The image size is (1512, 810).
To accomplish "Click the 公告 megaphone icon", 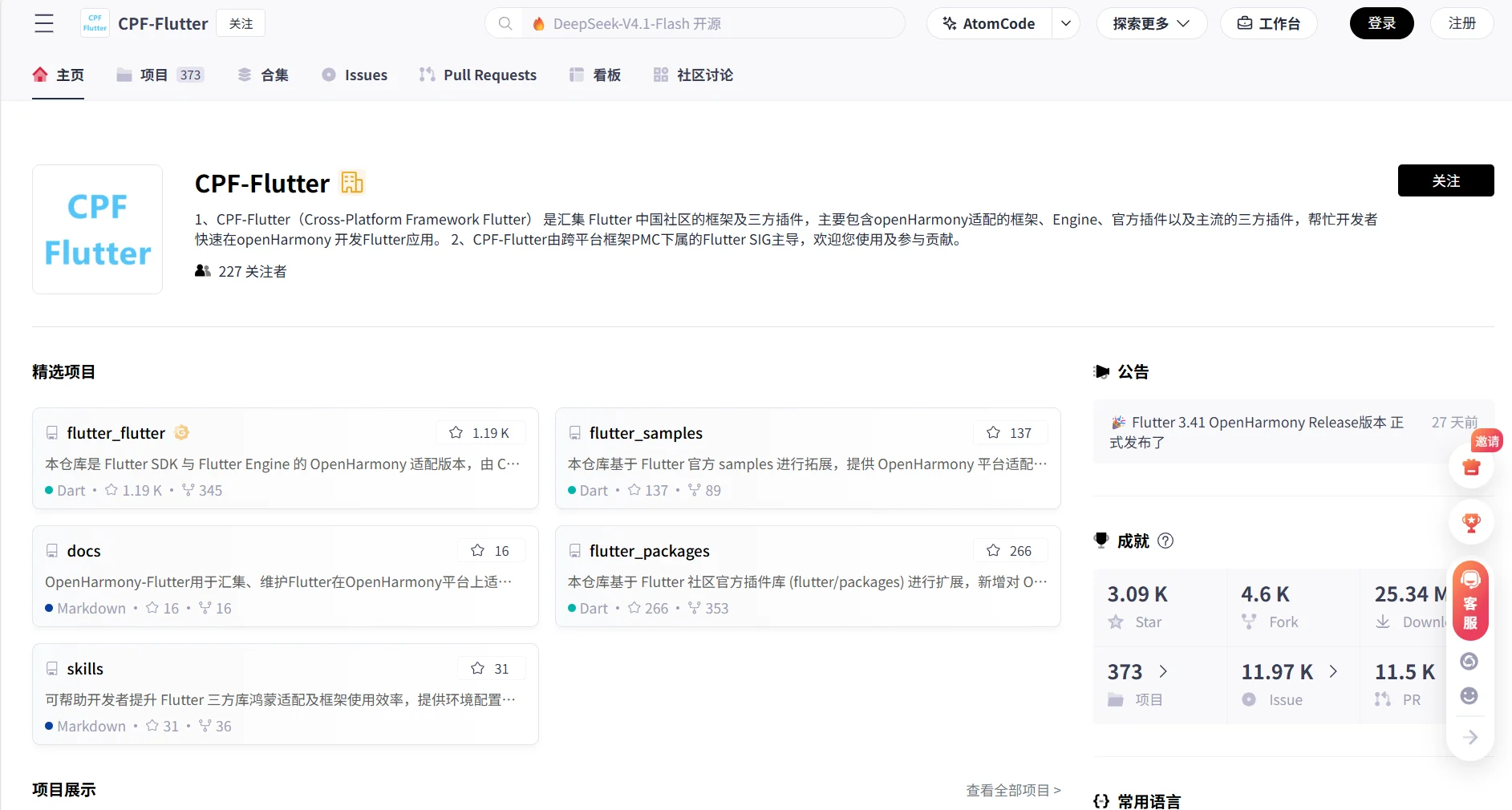I will 1101,371.
